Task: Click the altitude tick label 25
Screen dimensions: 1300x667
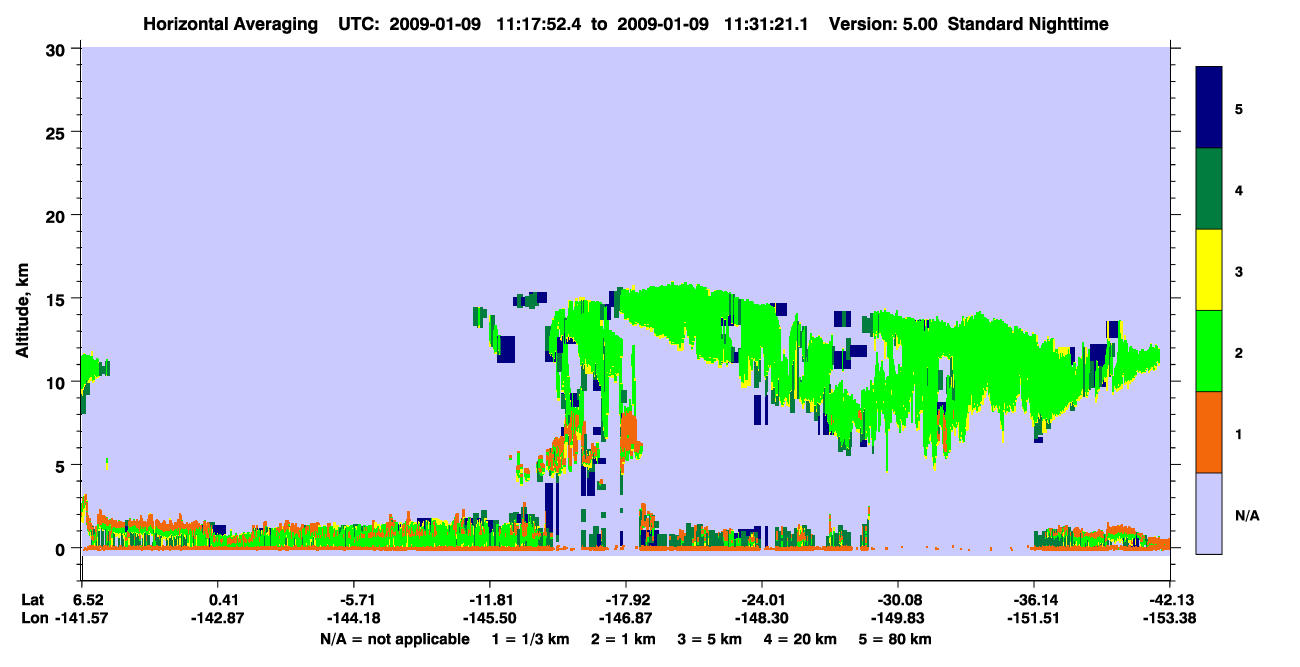Action: pyautogui.click(x=58, y=132)
